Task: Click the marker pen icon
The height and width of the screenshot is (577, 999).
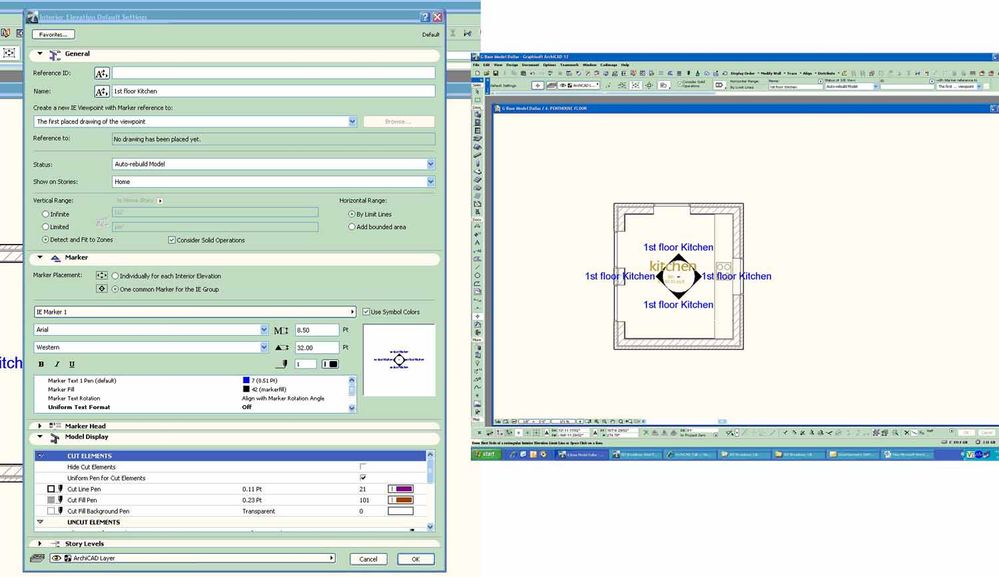Action: click(284, 364)
